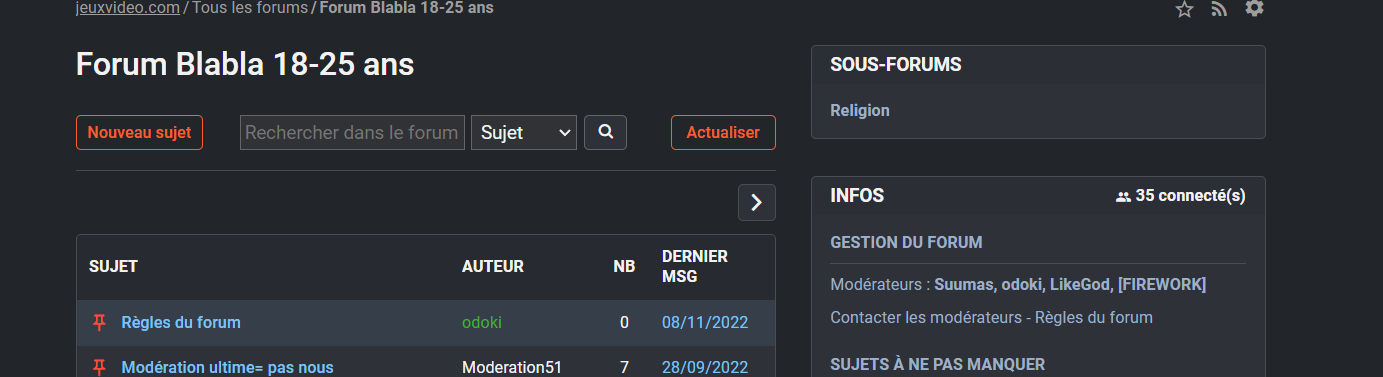Go to Tous les forums breadcrumb
This screenshot has height=377, width=1383.
click(250, 8)
